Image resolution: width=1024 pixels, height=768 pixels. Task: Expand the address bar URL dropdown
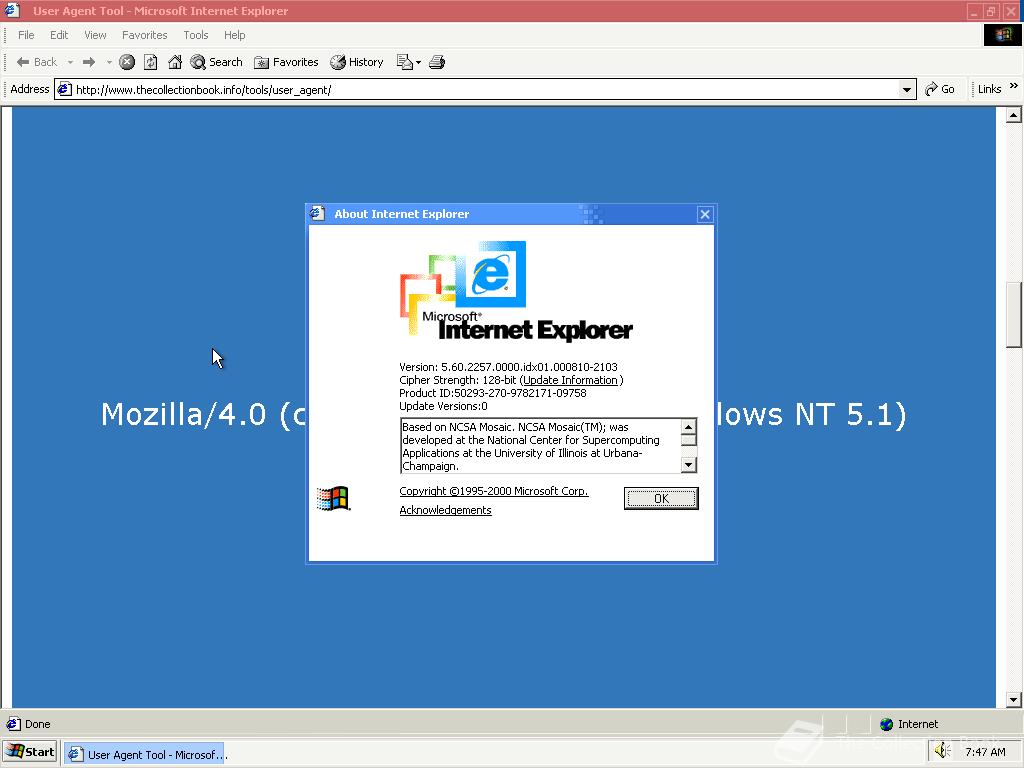pos(906,89)
